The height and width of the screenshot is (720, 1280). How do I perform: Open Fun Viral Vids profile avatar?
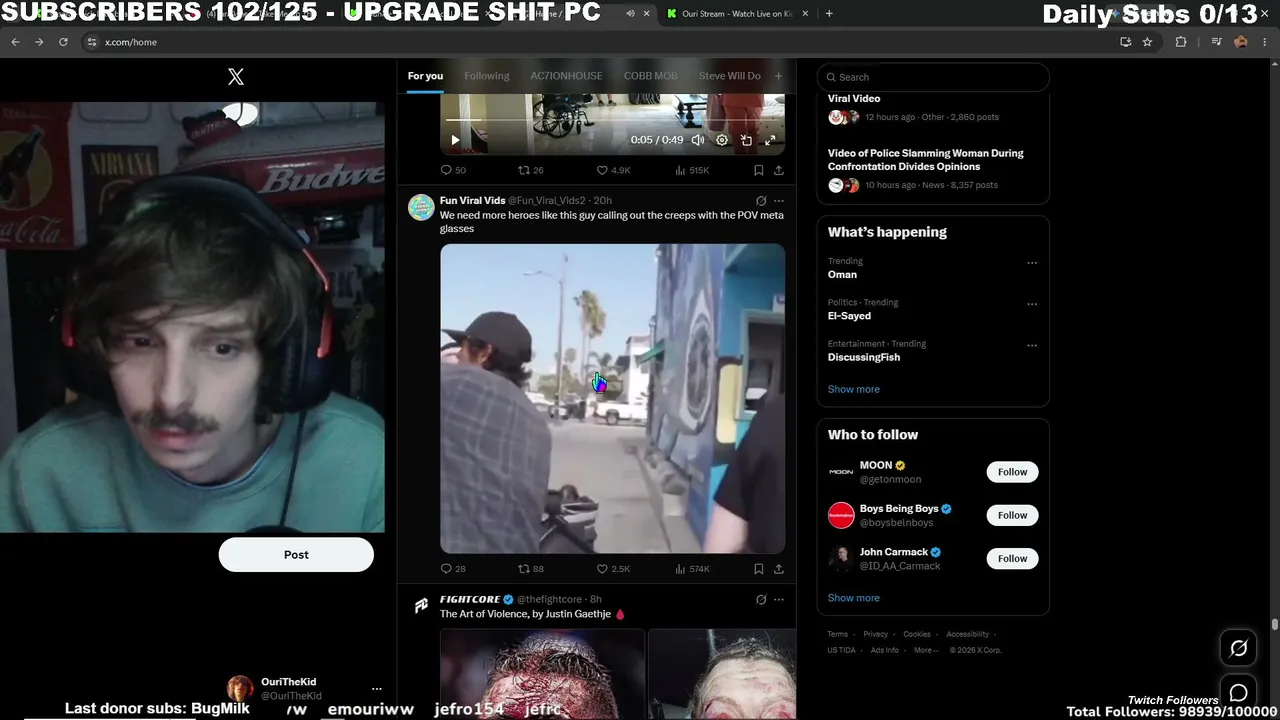tap(421, 207)
